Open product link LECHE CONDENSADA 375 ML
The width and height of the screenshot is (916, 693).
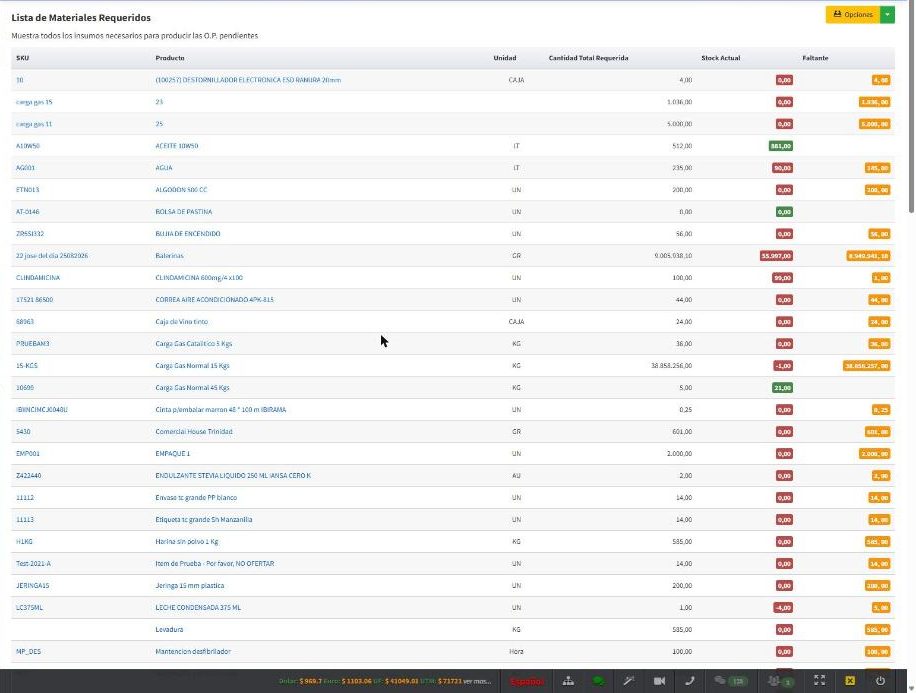pyautogui.click(x=198, y=608)
